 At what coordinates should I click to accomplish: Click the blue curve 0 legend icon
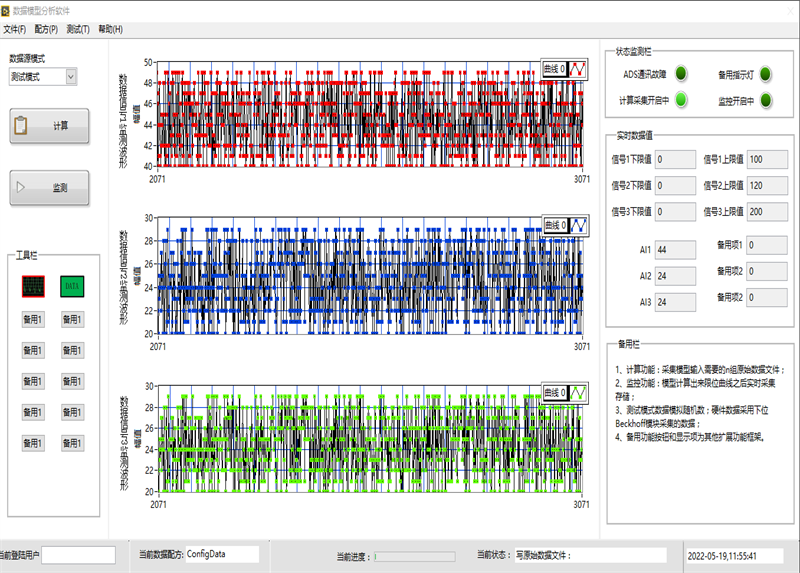pos(576,225)
